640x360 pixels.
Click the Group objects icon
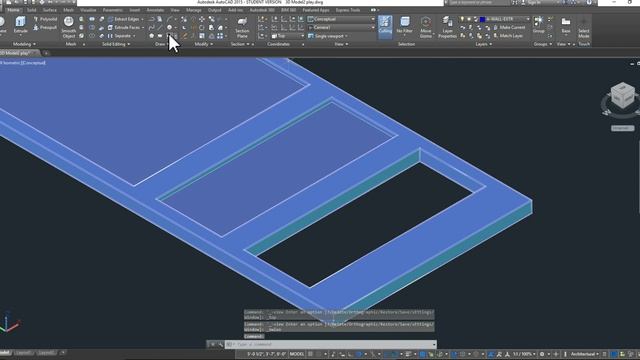539,25
